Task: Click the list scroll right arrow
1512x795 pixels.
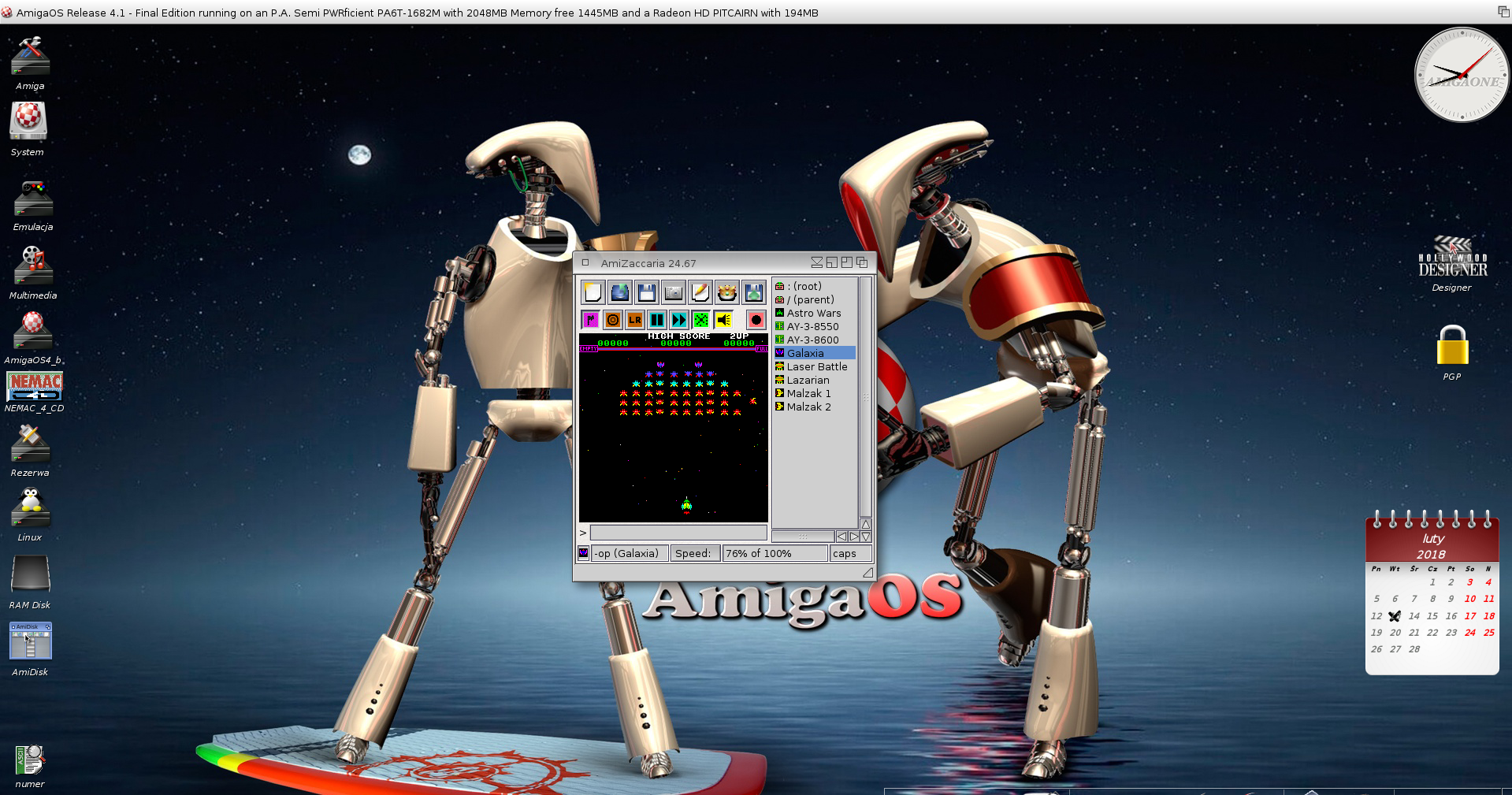Action: [x=853, y=537]
